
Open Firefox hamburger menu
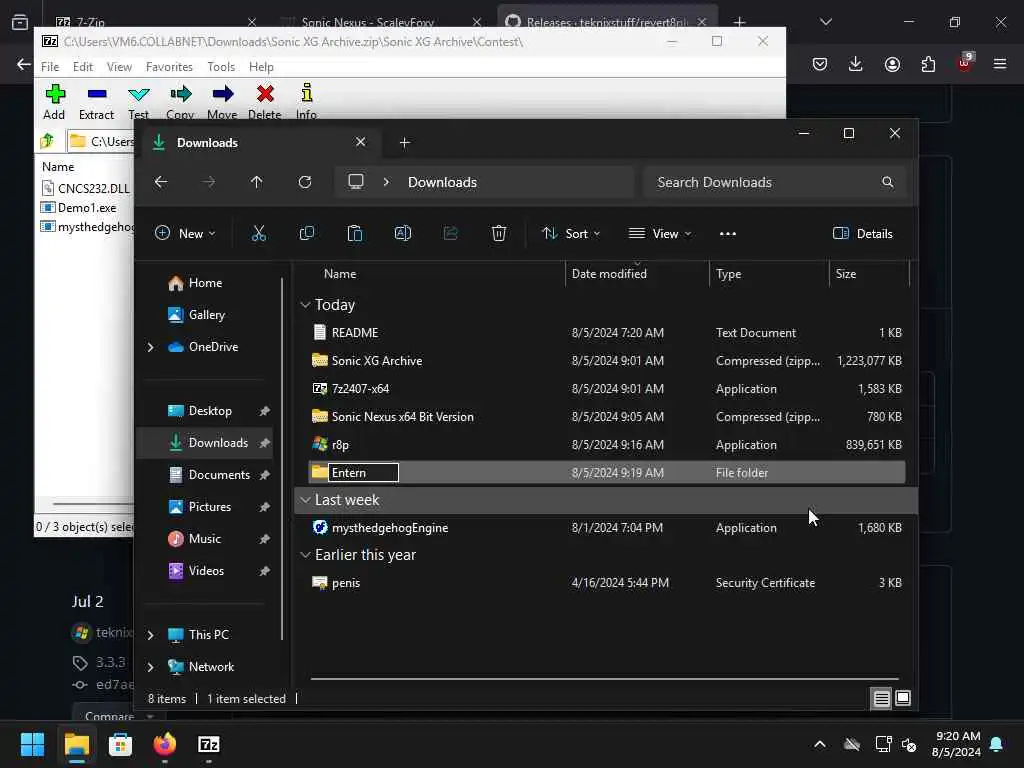pos(1000,64)
